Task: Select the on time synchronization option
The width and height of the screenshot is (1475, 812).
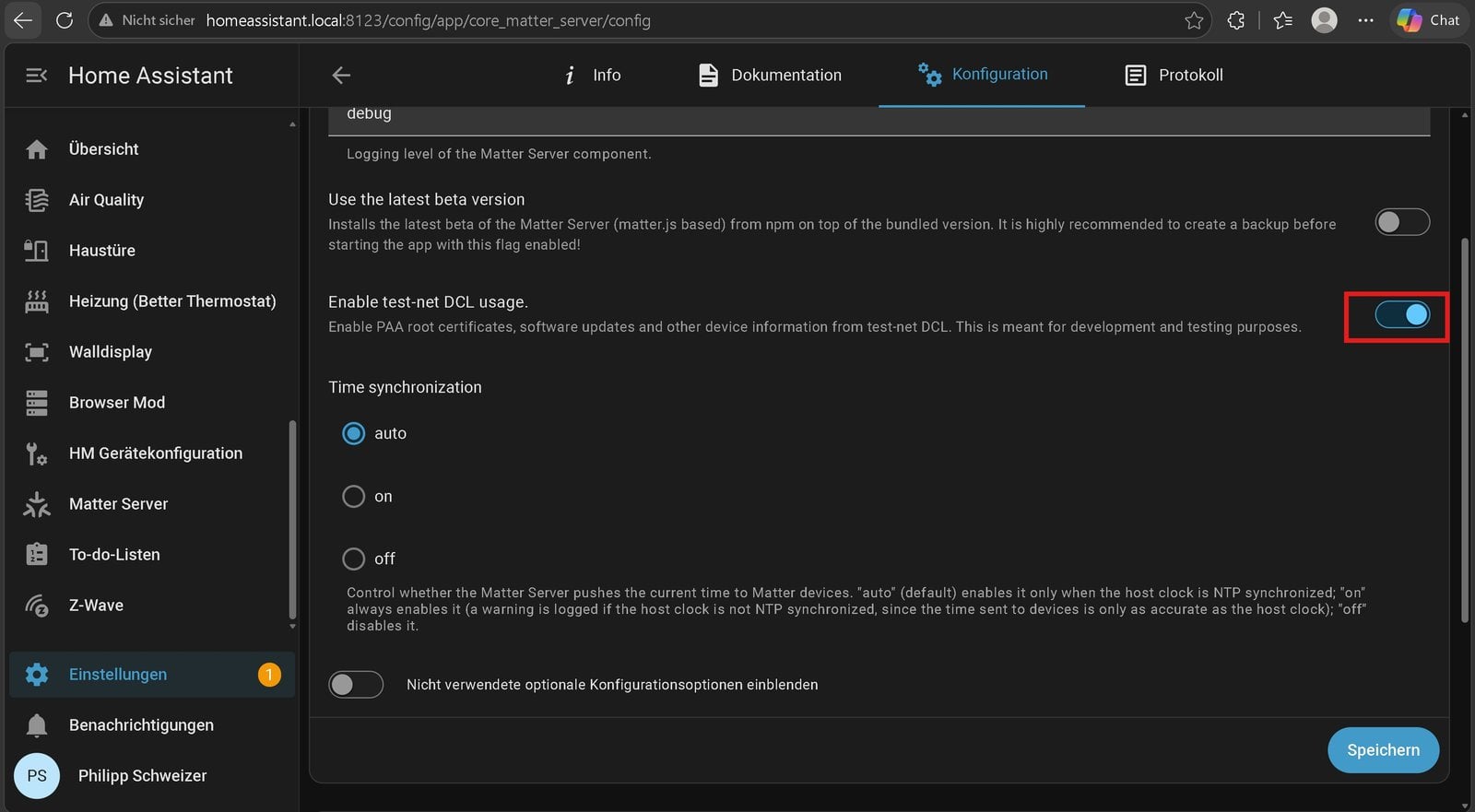Action: tap(354, 497)
